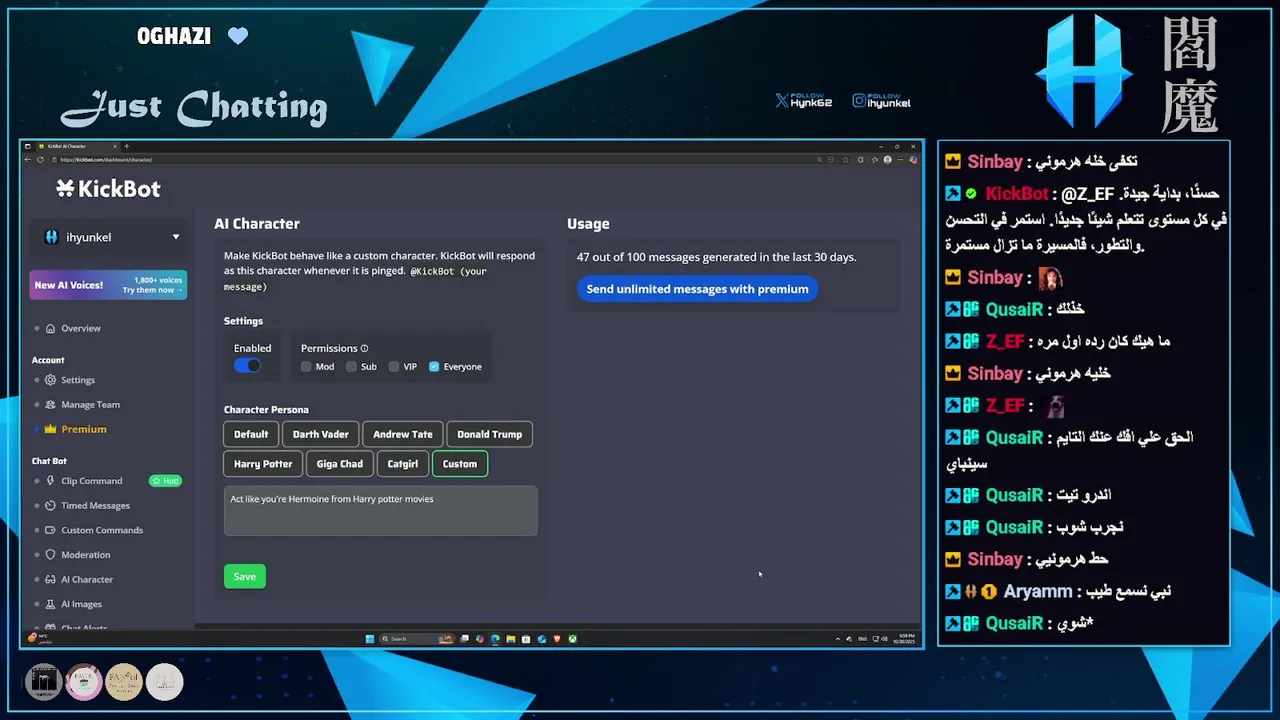Check the Sub permission checkbox
Screen dimensions: 1280x720
coord(351,367)
